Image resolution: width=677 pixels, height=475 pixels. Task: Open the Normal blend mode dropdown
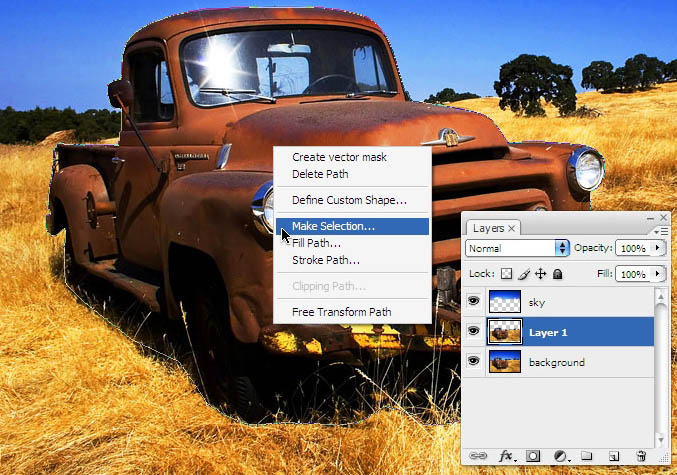coord(517,248)
